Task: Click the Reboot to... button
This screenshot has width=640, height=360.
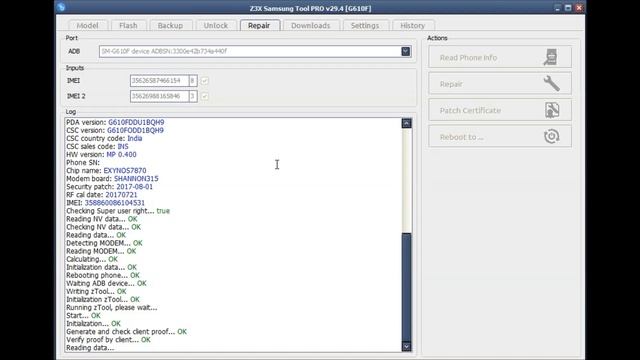Action: (500, 137)
